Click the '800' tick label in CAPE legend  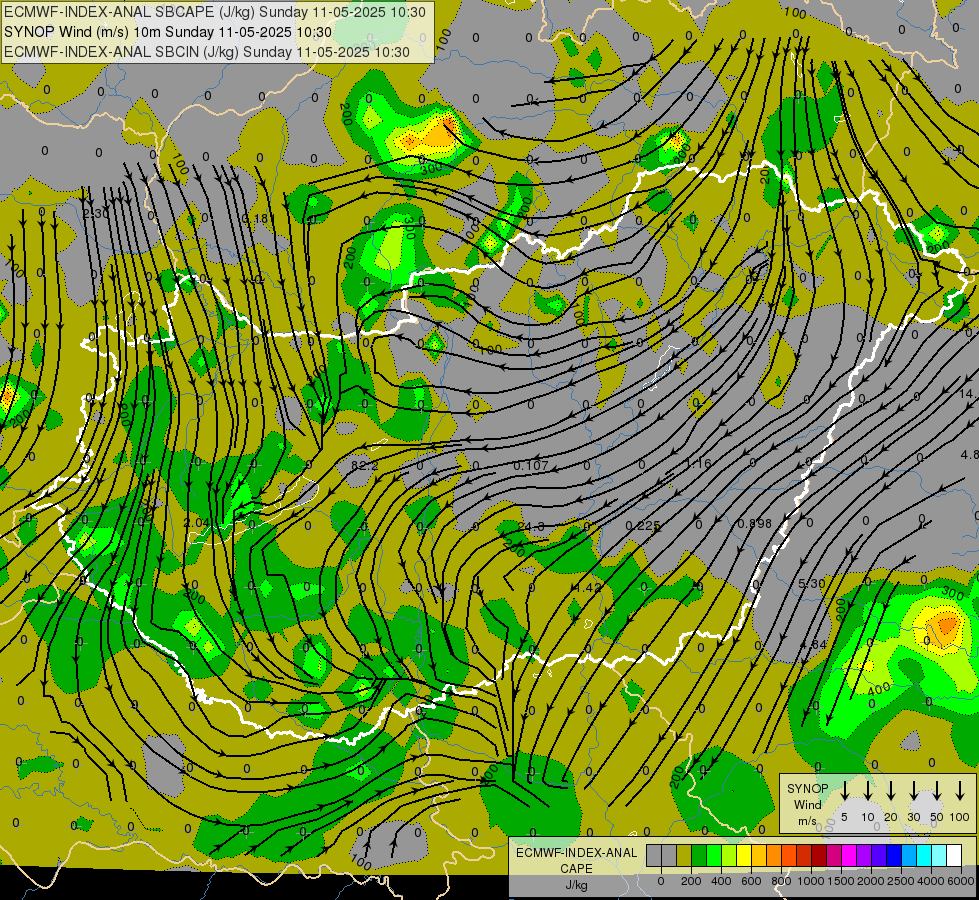781,881
